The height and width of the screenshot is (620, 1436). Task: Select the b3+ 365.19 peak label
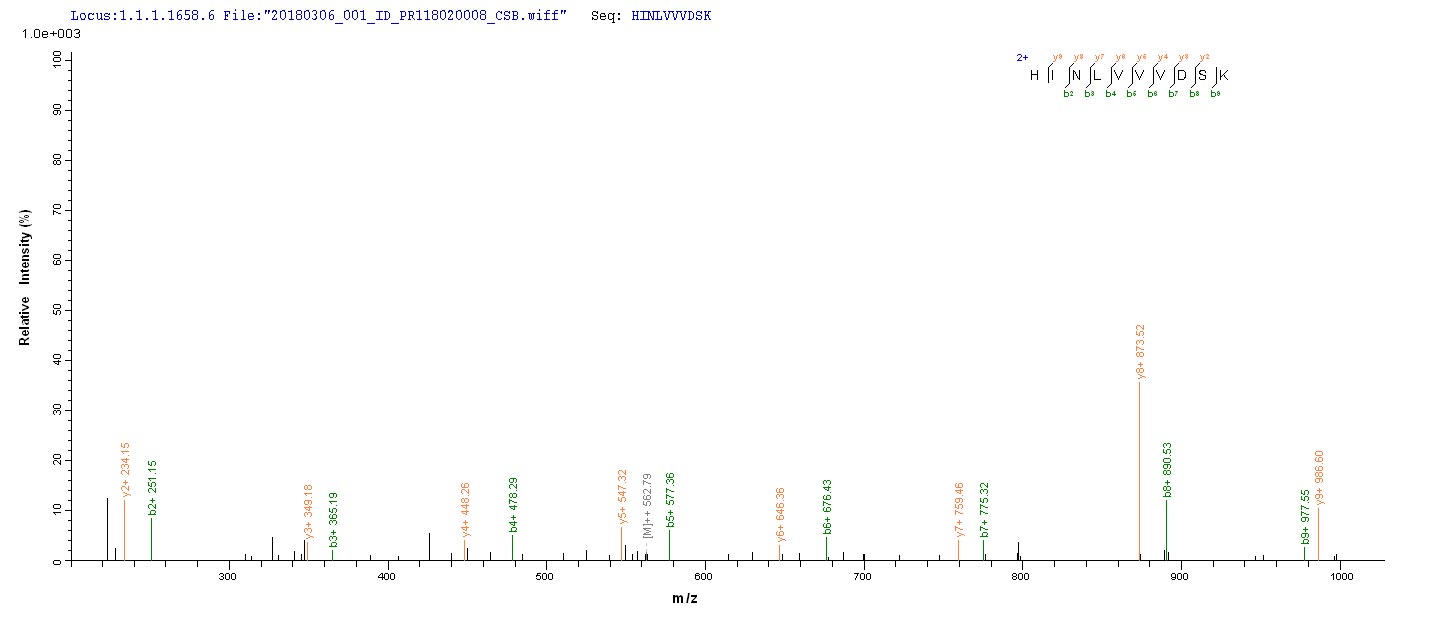tap(334, 520)
